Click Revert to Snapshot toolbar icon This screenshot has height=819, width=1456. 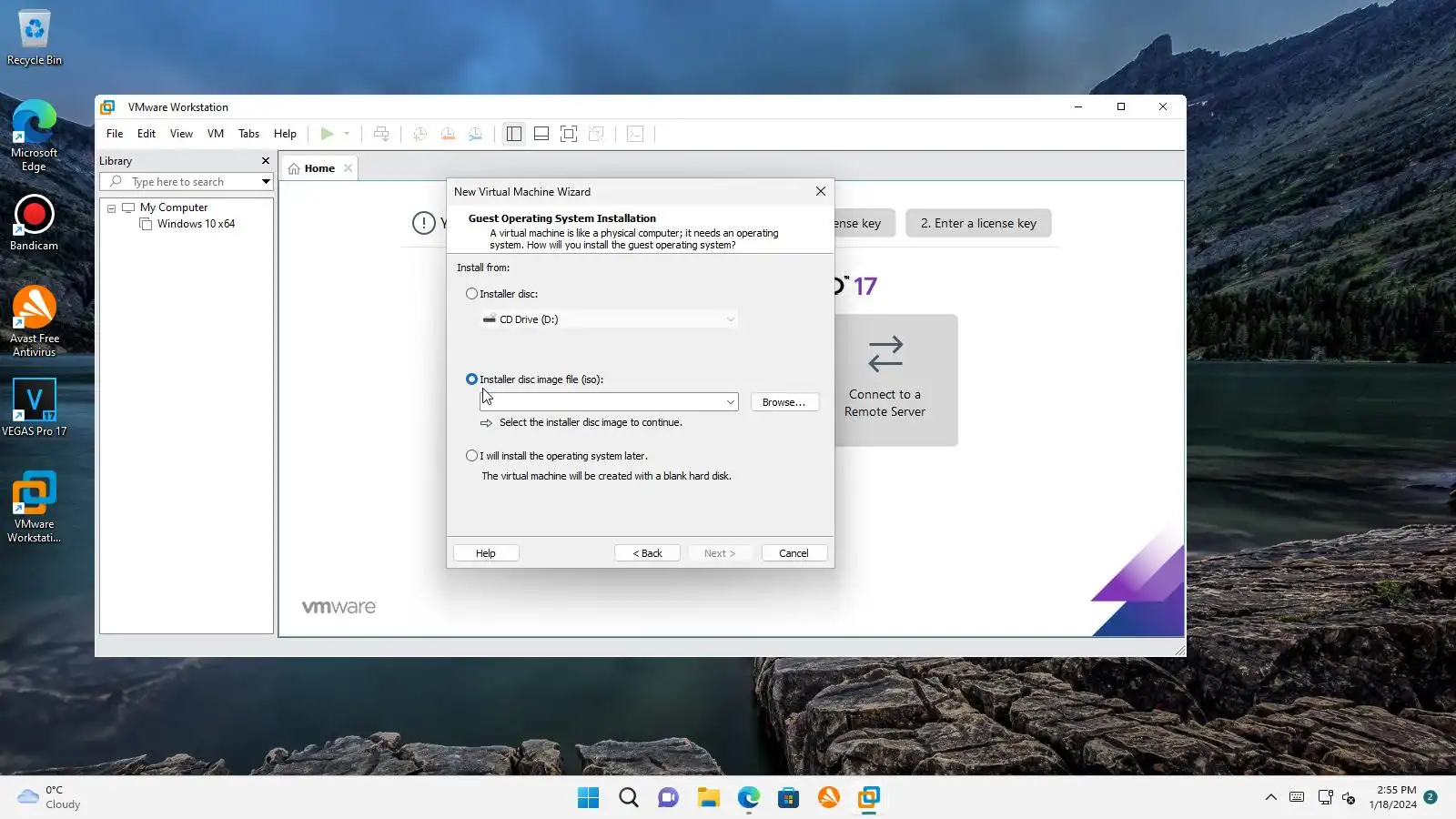tap(448, 134)
